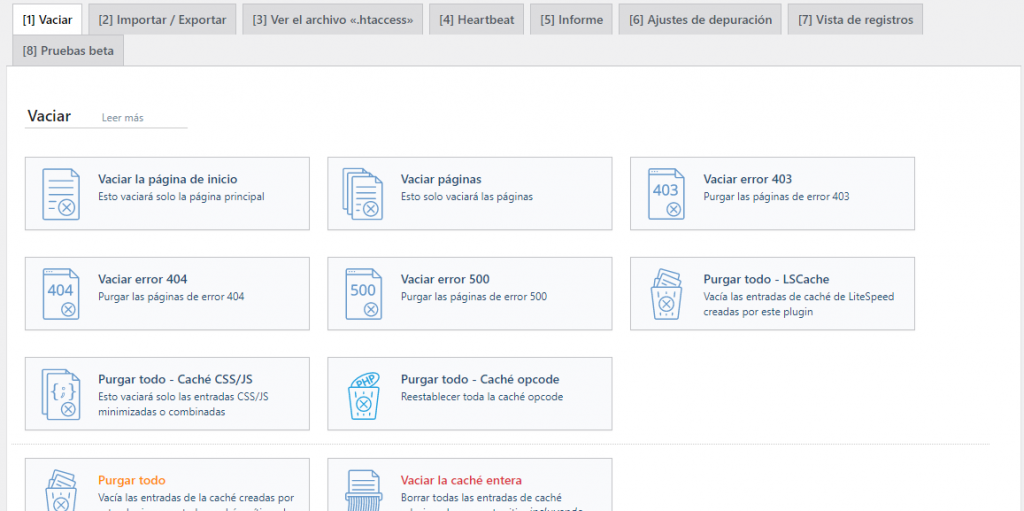This screenshot has height=511, width=1024.
Task: Switch to the Pruebas beta tab
Action: tap(67, 50)
